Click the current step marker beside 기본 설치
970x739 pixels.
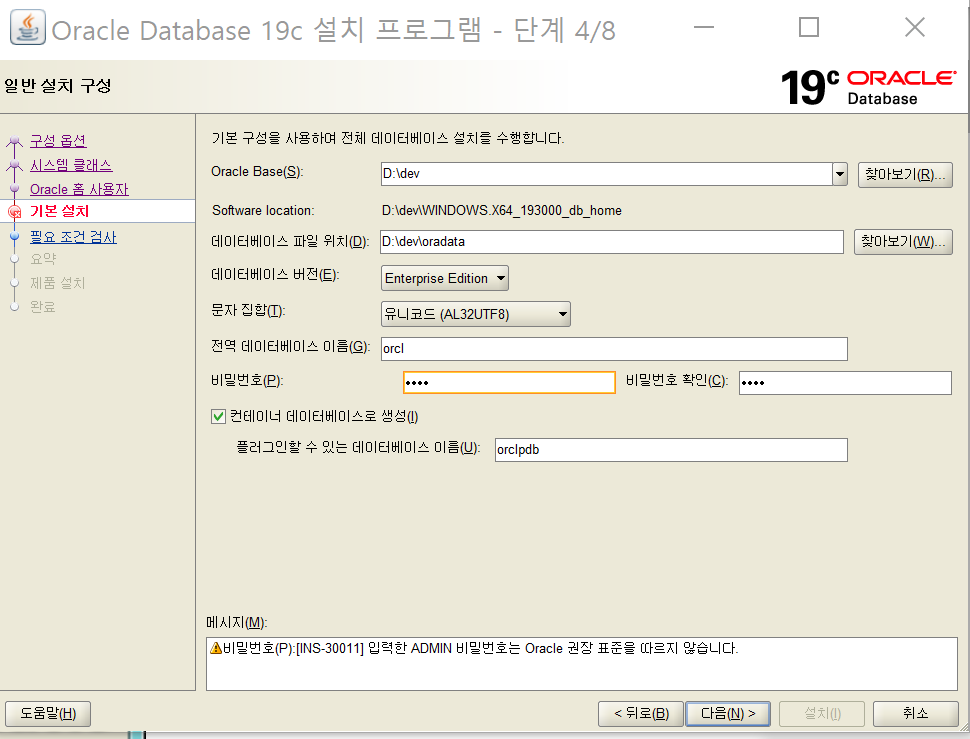14,212
